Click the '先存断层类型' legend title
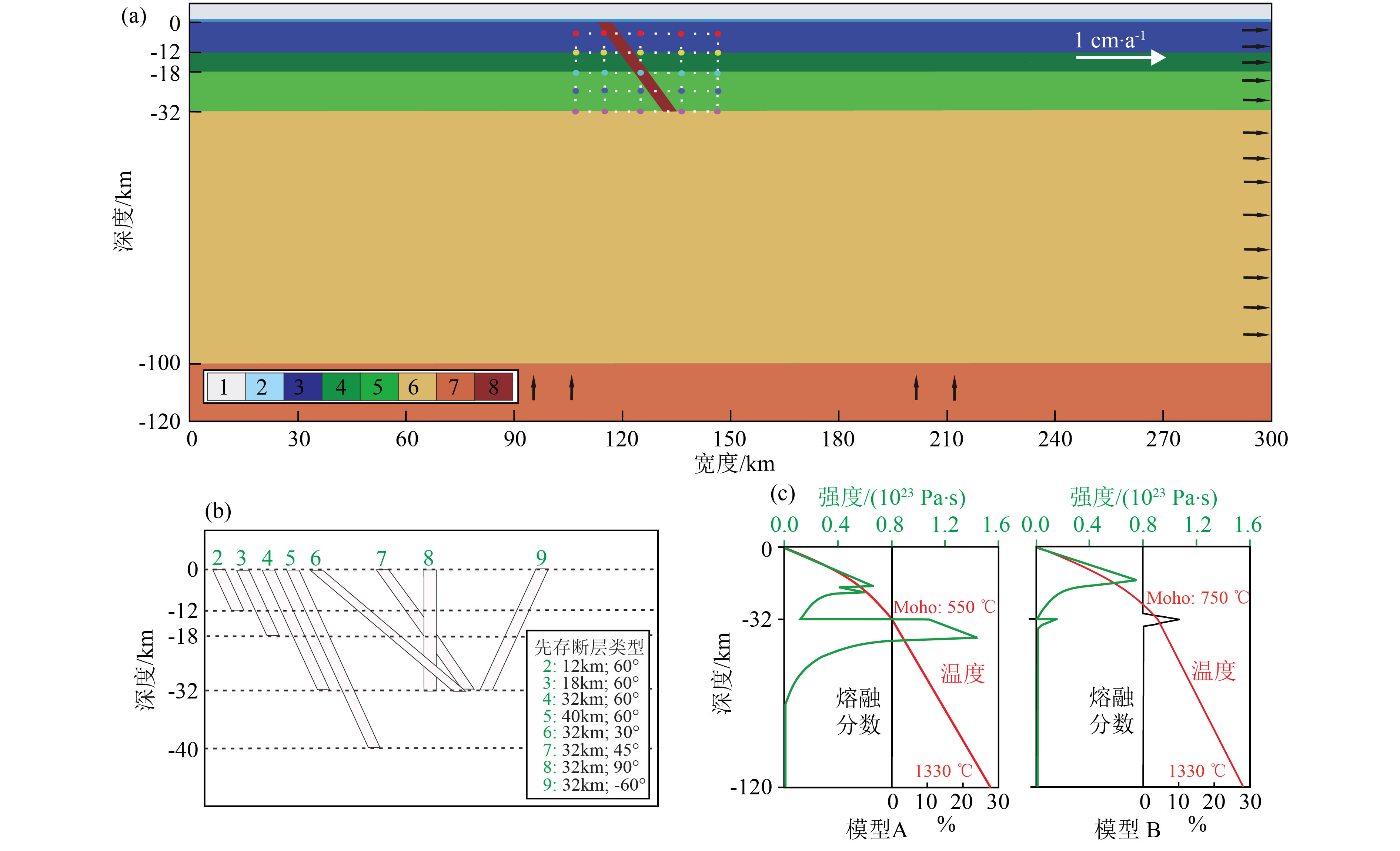 pyautogui.click(x=589, y=647)
